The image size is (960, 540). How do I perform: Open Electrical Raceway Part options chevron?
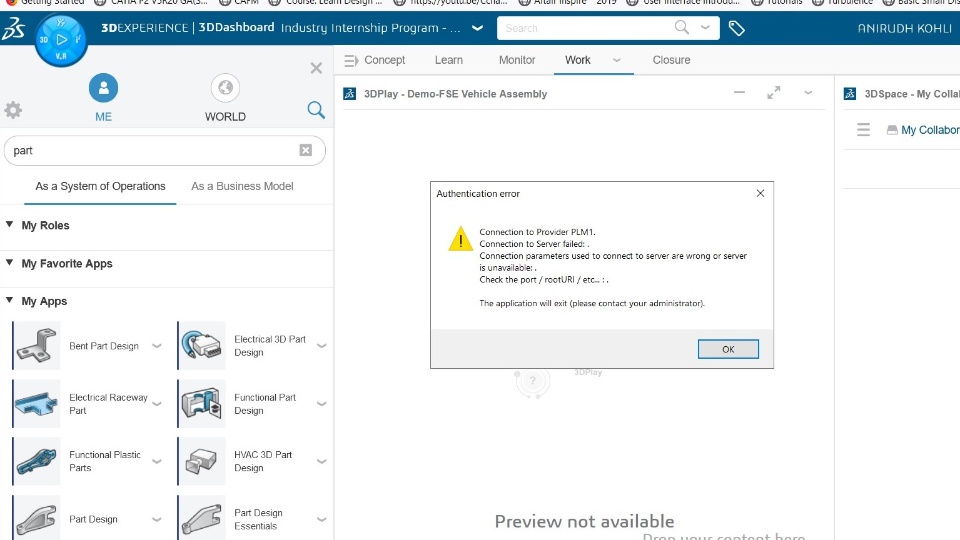click(157, 403)
